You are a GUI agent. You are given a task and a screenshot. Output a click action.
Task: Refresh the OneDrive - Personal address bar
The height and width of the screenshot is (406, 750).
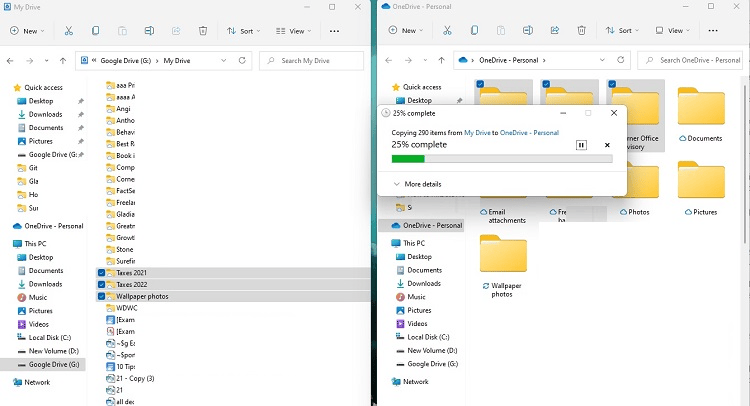tap(620, 60)
